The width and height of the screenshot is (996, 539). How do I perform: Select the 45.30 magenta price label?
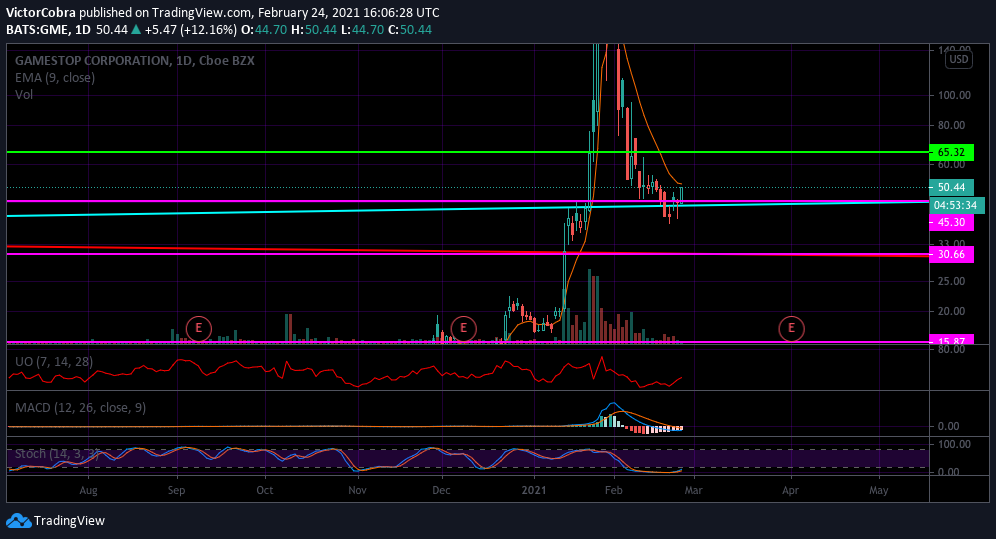point(951,222)
